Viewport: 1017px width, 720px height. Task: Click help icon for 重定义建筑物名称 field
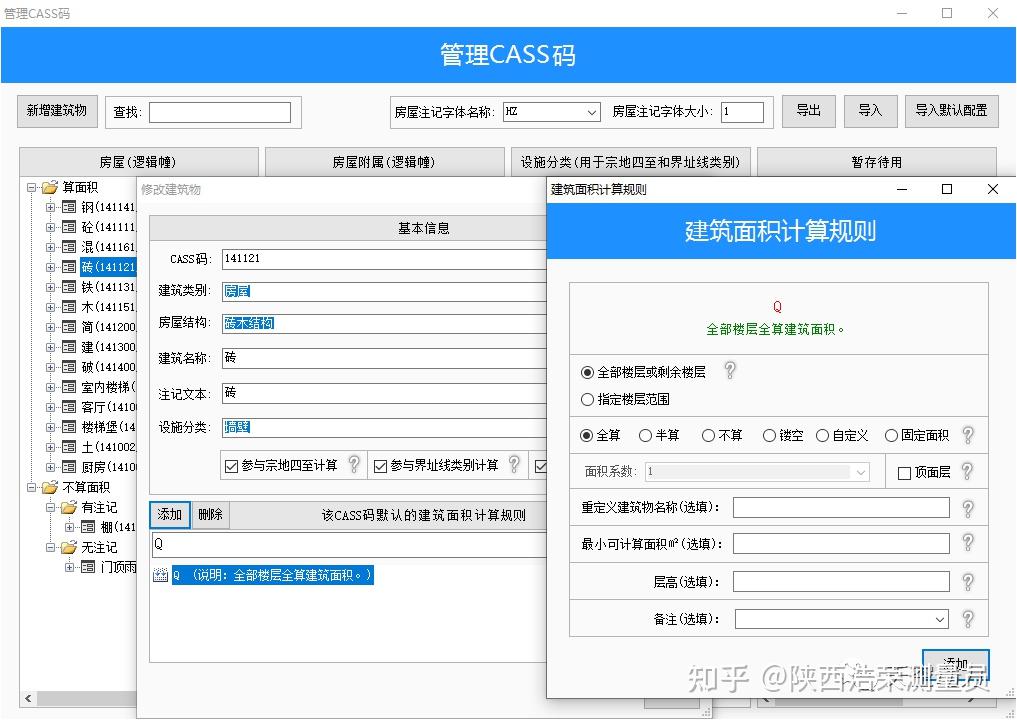point(968,509)
